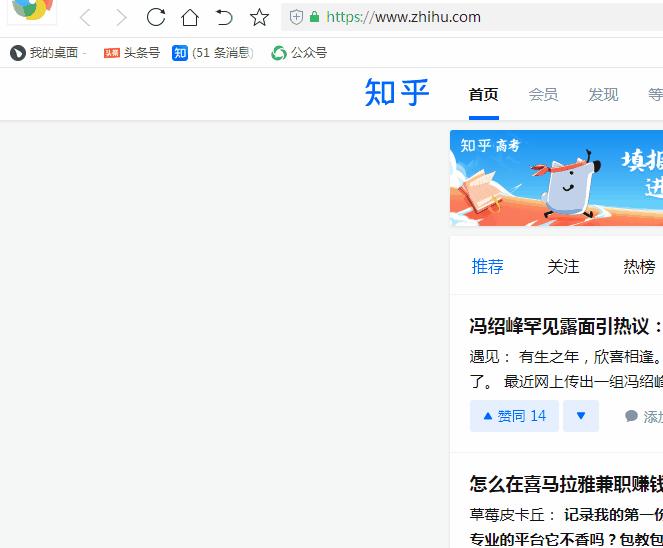Click the green padlock icon

(314, 17)
